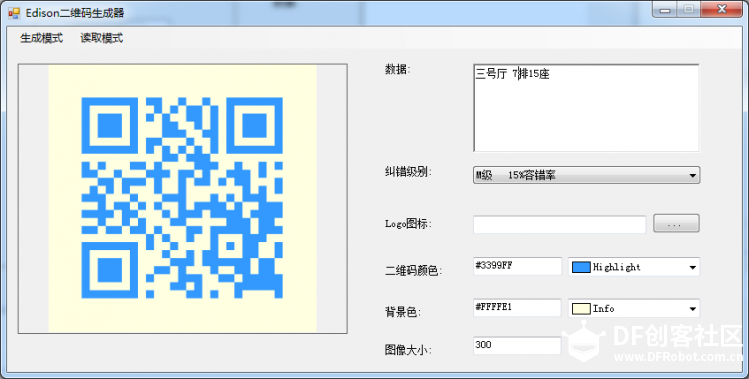Viewport: 749px width, 379px height.
Task: Click the pale yellow Info swatch
Action: point(581,309)
